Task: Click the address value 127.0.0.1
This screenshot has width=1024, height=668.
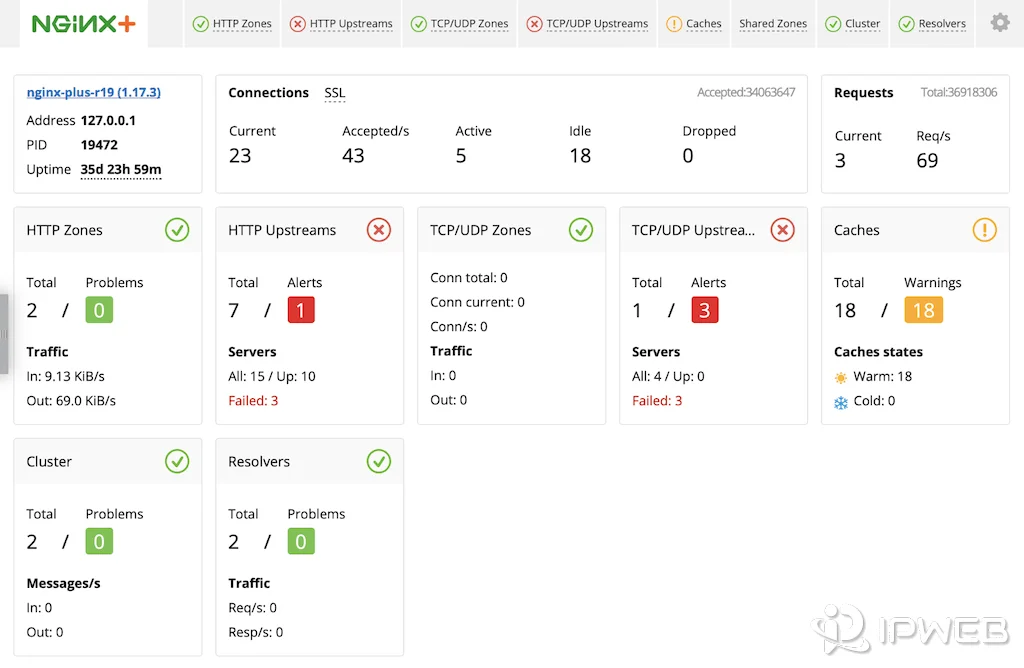Action: click(x=108, y=120)
